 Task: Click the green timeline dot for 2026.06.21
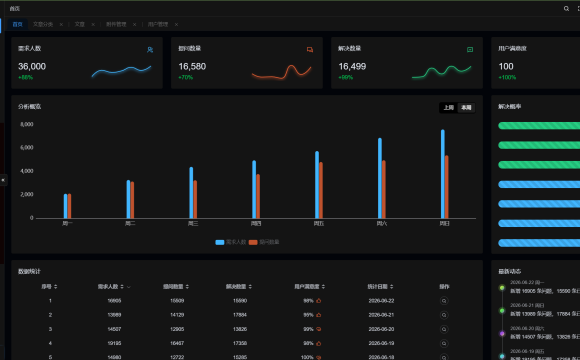(x=502, y=310)
